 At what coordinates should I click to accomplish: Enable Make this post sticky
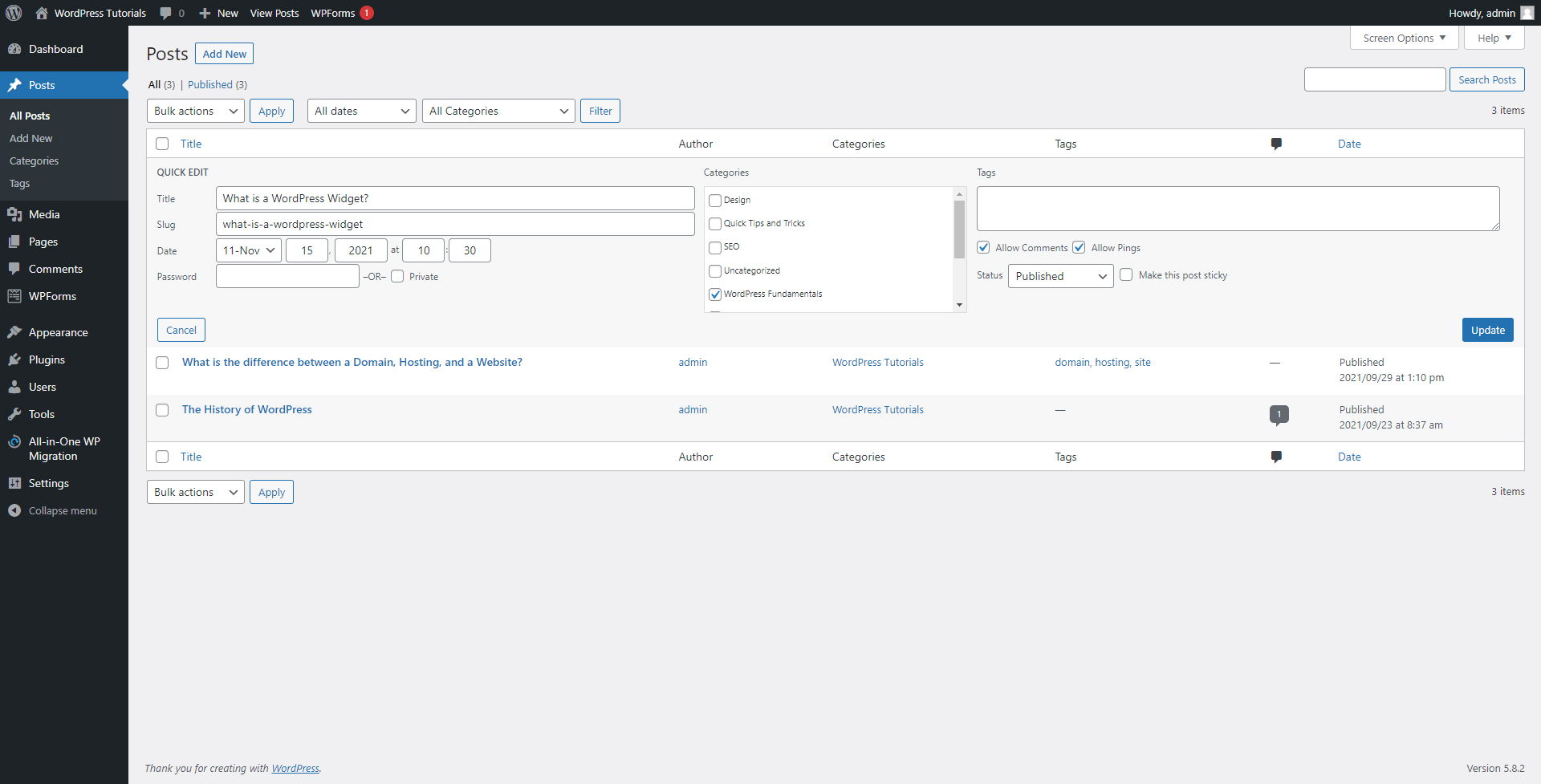pyautogui.click(x=1126, y=274)
